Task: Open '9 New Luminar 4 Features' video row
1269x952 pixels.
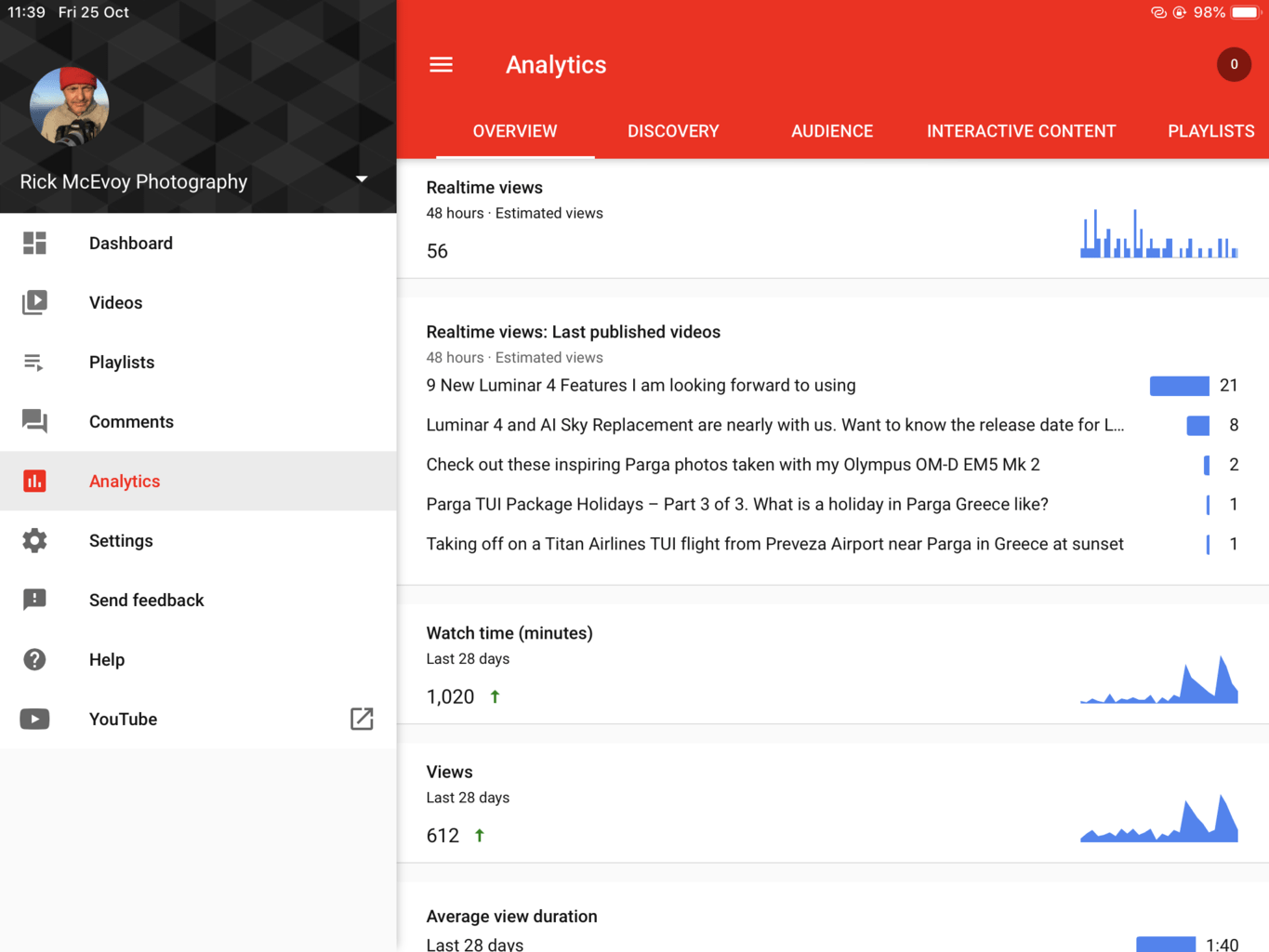Action: coord(833,385)
